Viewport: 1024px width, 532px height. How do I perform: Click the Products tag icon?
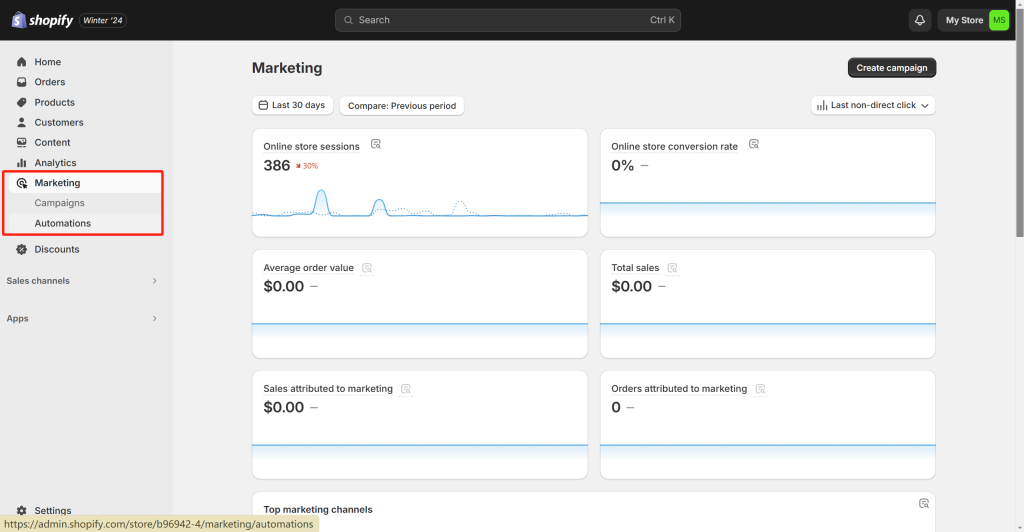(22, 102)
